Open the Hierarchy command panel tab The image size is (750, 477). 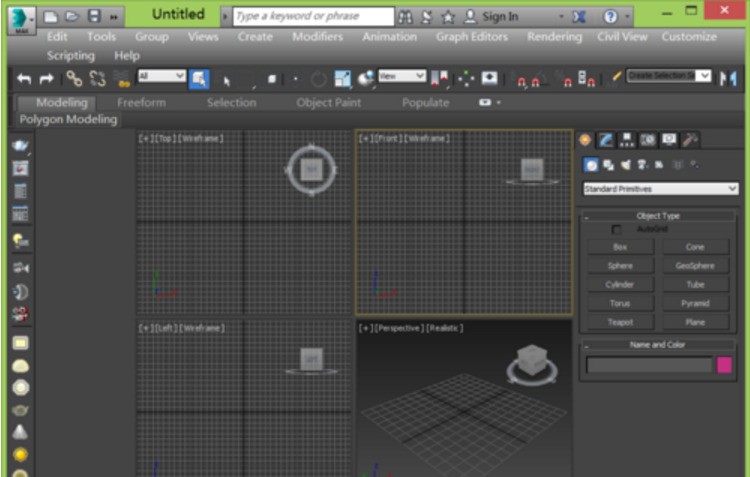pos(627,140)
